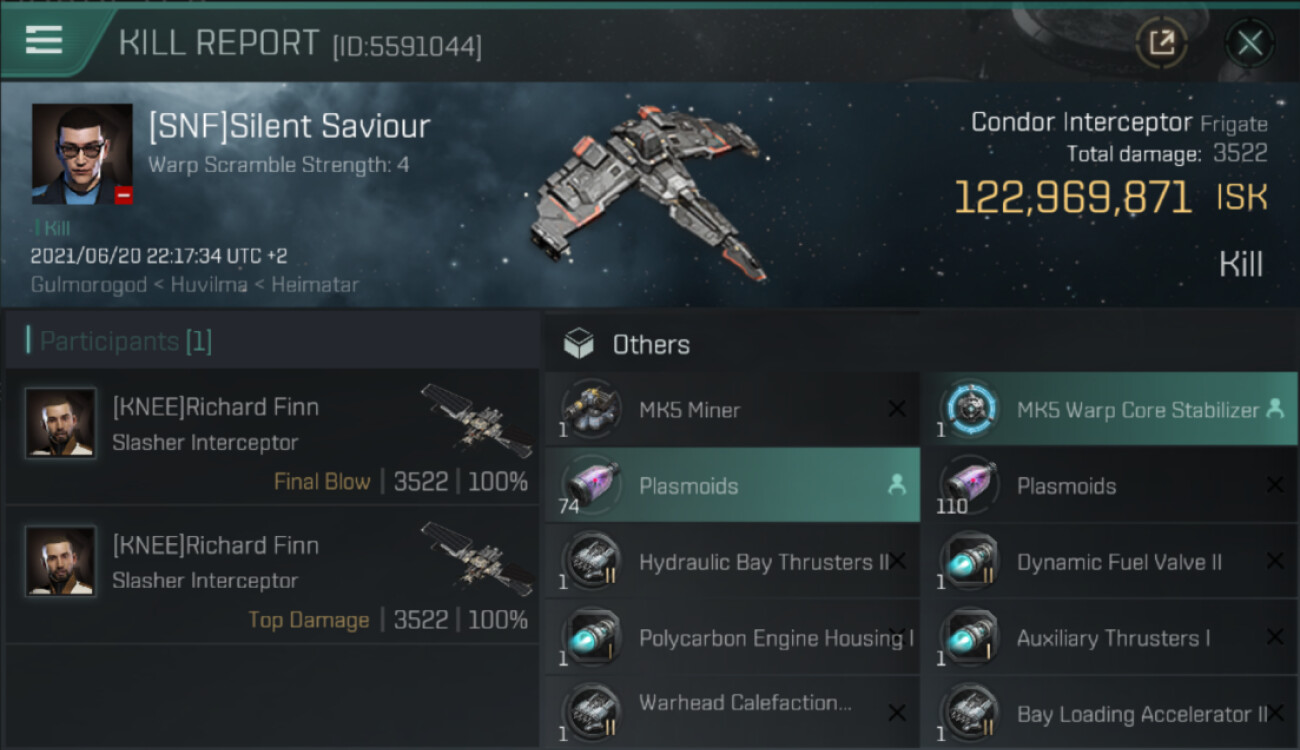This screenshot has width=1300, height=750.
Task: Click the Others section header
Action: tap(651, 345)
